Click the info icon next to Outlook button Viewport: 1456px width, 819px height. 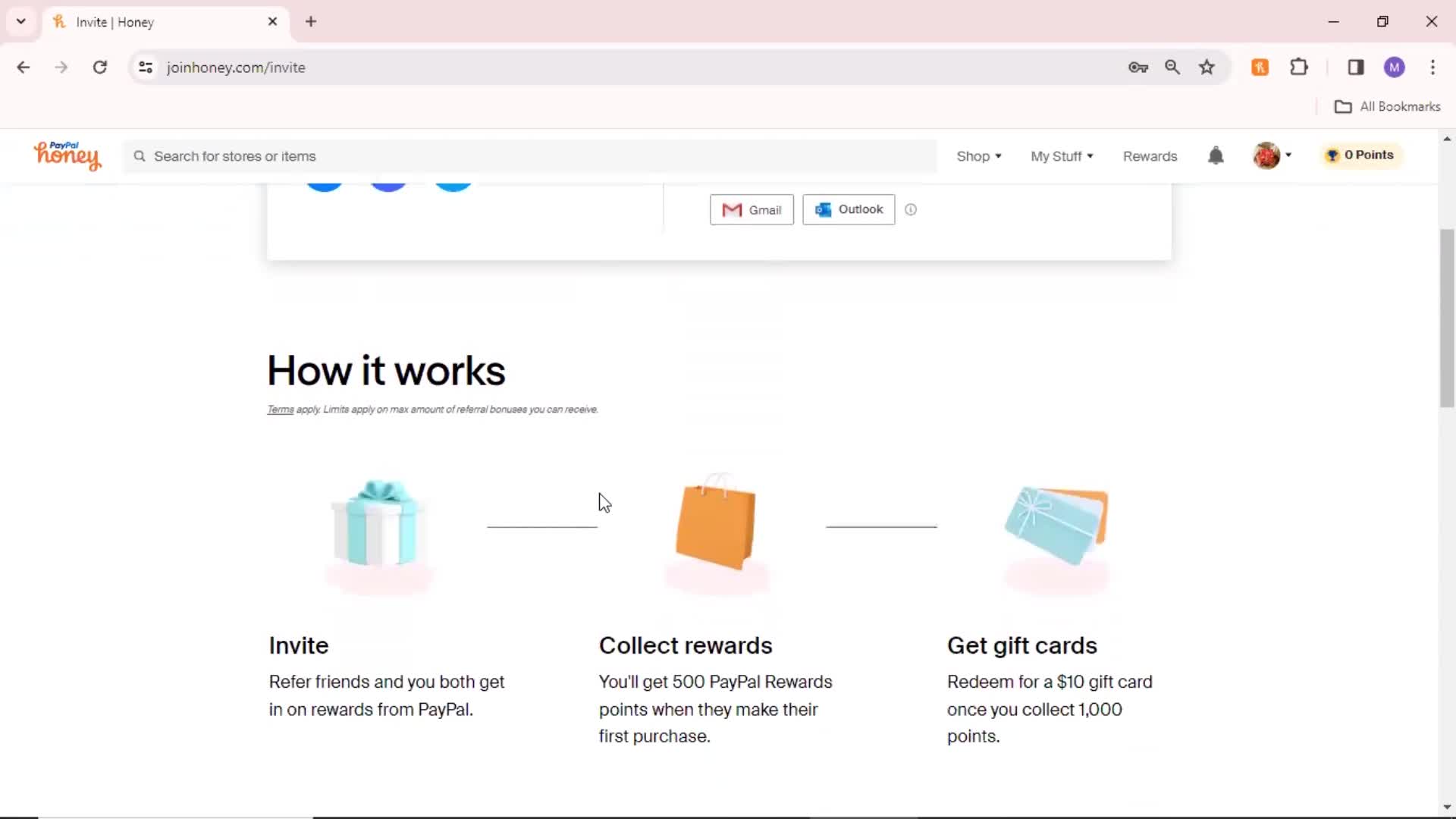click(x=910, y=209)
